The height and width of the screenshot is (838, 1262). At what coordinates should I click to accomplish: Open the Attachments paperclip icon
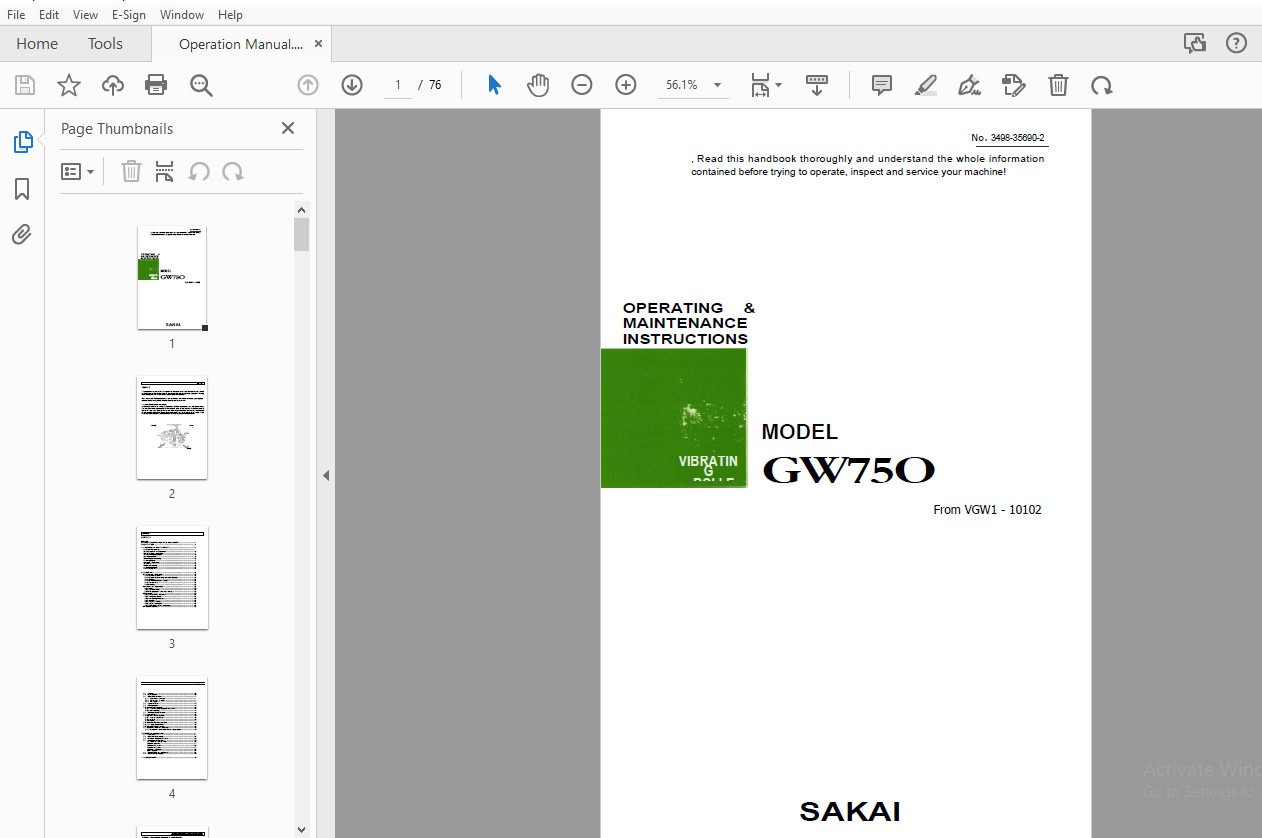[x=22, y=235]
